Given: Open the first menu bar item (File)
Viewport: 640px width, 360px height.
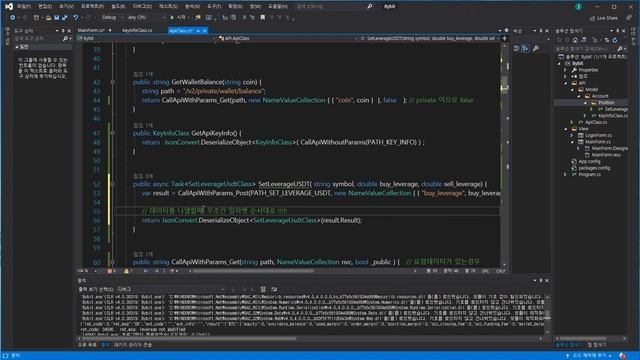Looking at the screenshot, I should [23, 6].
